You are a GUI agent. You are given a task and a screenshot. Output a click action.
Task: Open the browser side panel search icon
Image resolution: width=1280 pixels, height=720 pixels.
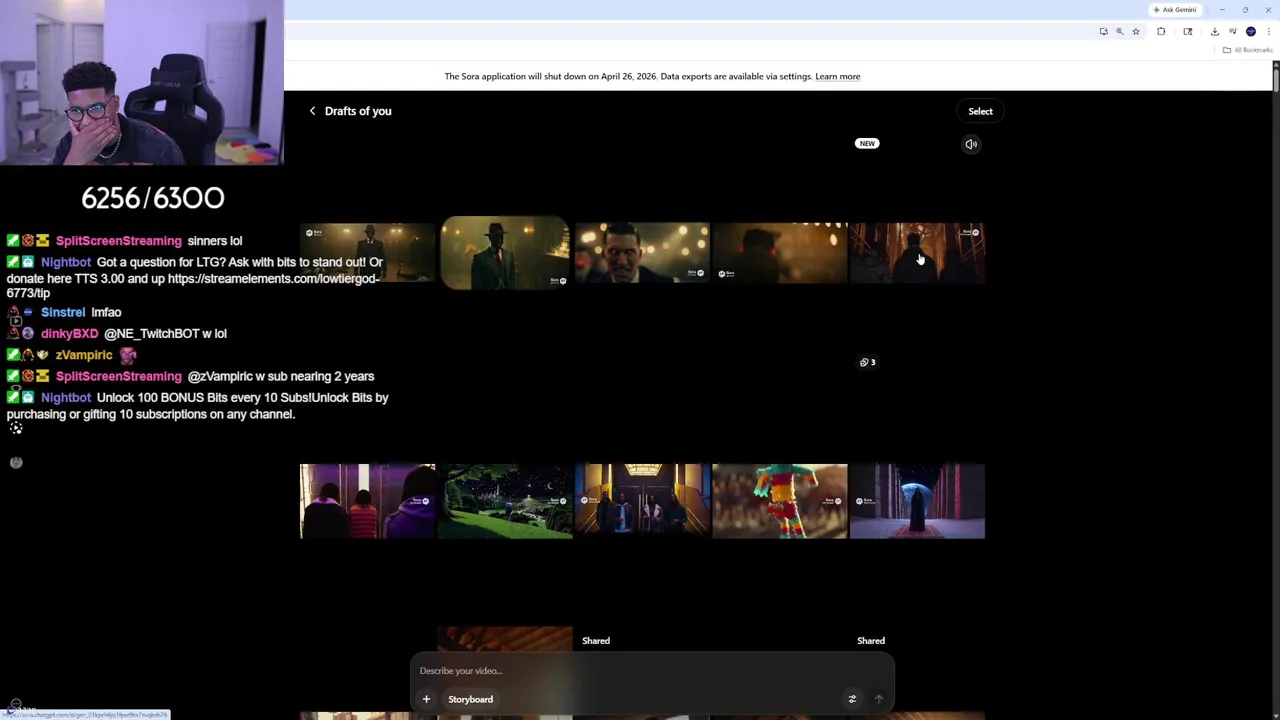(x=1188, y=32)
